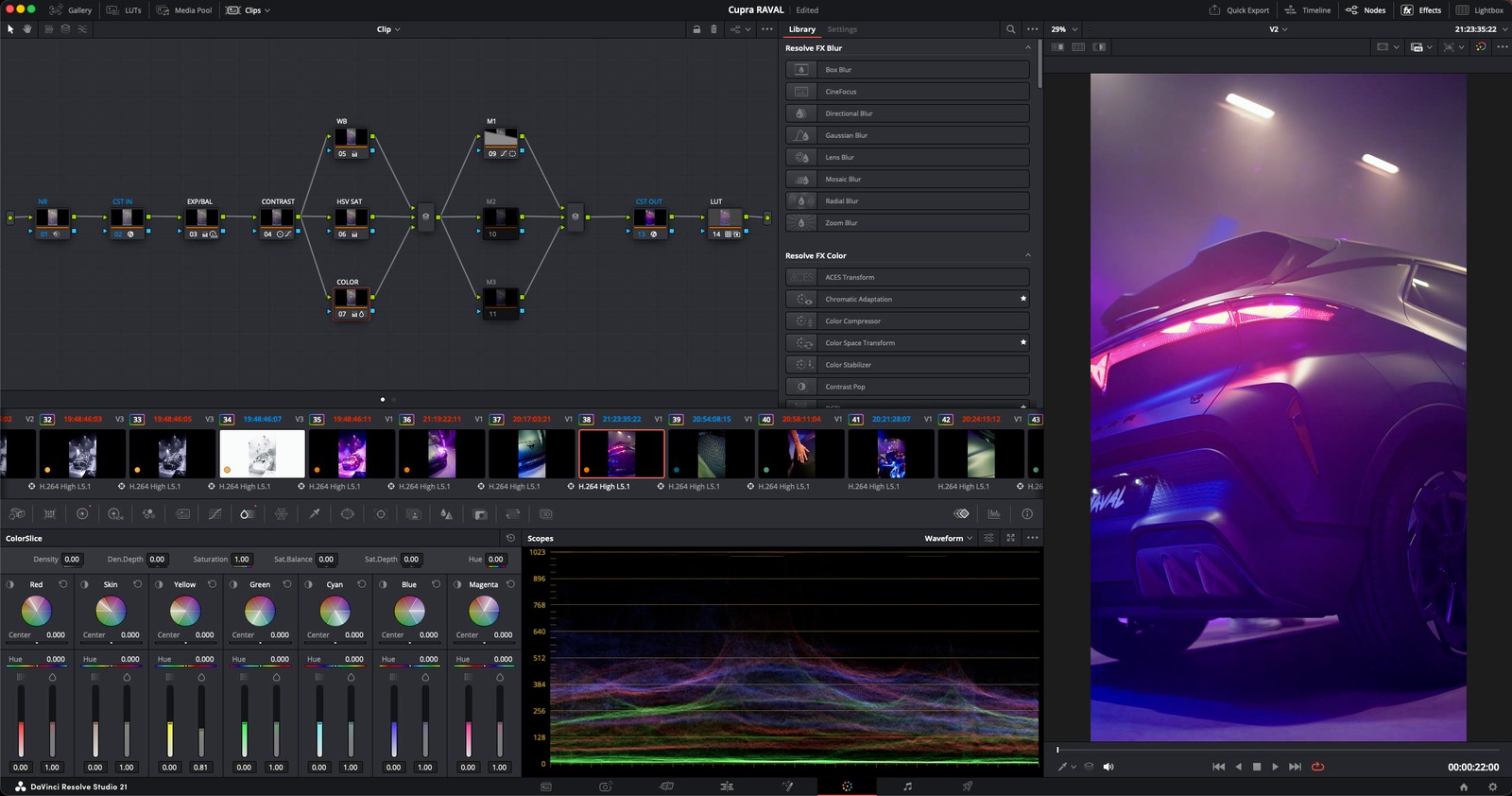Select the Box Blur effect
The height and width of the screenshot is (796, 1512).
tap(907, 69)
